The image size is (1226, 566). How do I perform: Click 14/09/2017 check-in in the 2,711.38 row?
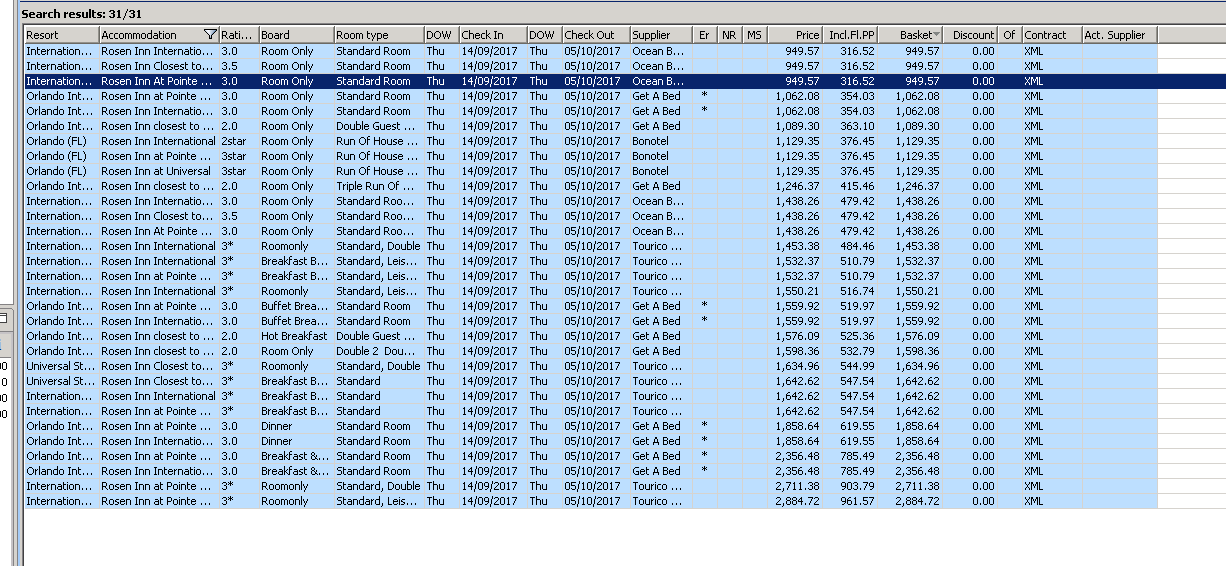[x=490, y=486]
